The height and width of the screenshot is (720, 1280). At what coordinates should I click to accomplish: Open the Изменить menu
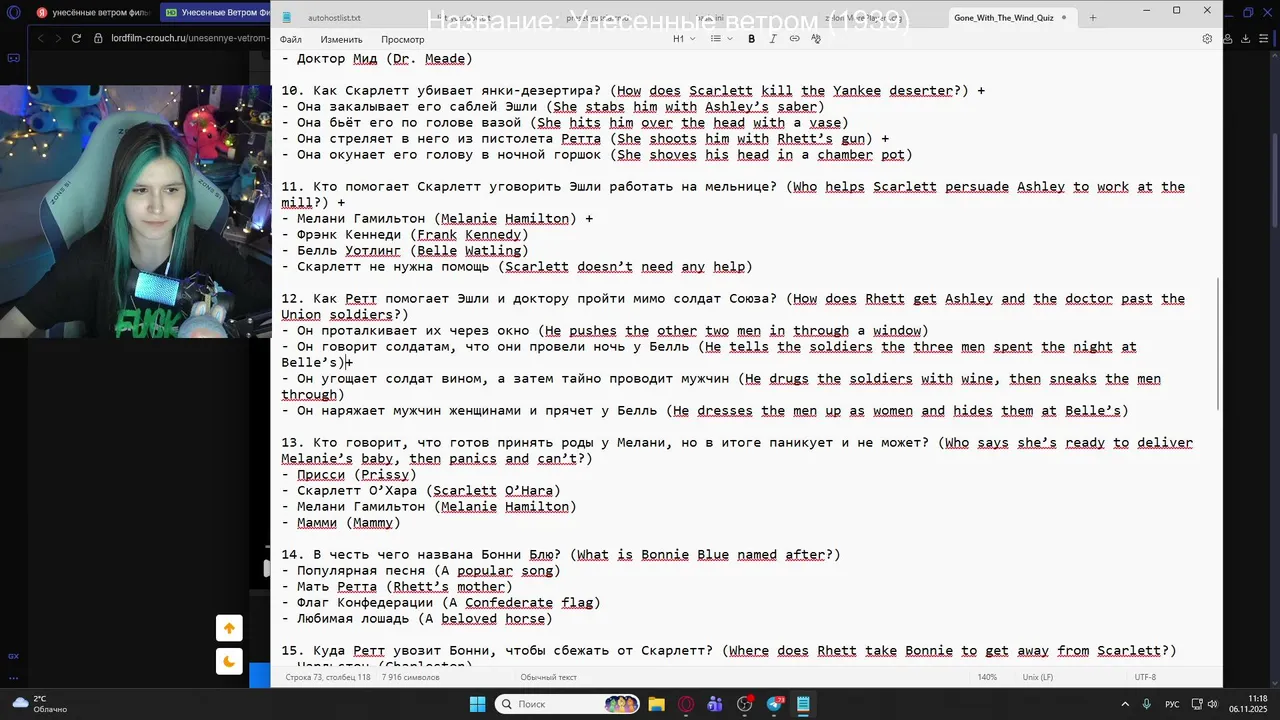click(x=341, y=40)
